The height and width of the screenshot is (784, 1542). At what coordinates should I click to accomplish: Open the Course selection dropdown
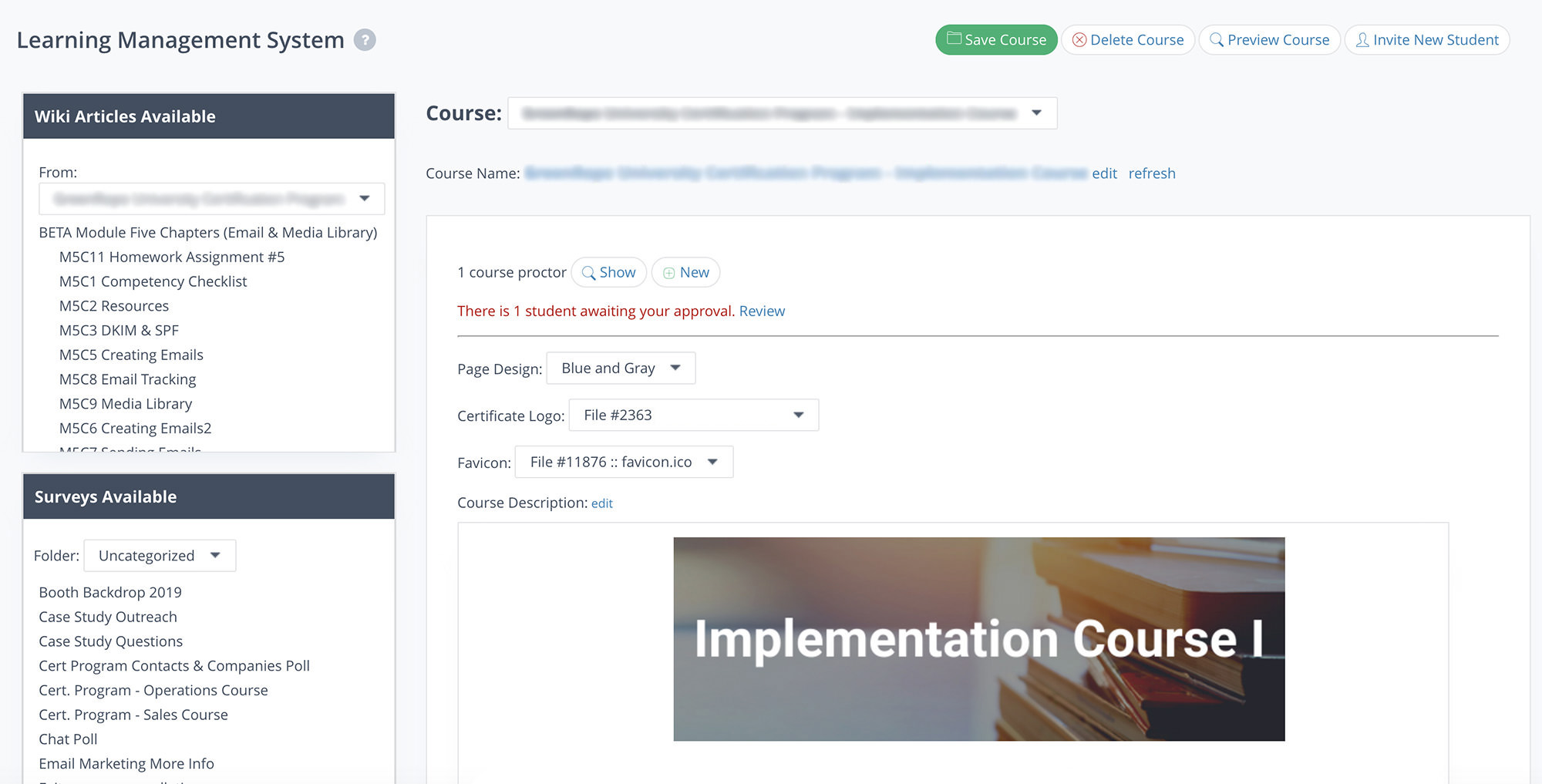point(782,113)
